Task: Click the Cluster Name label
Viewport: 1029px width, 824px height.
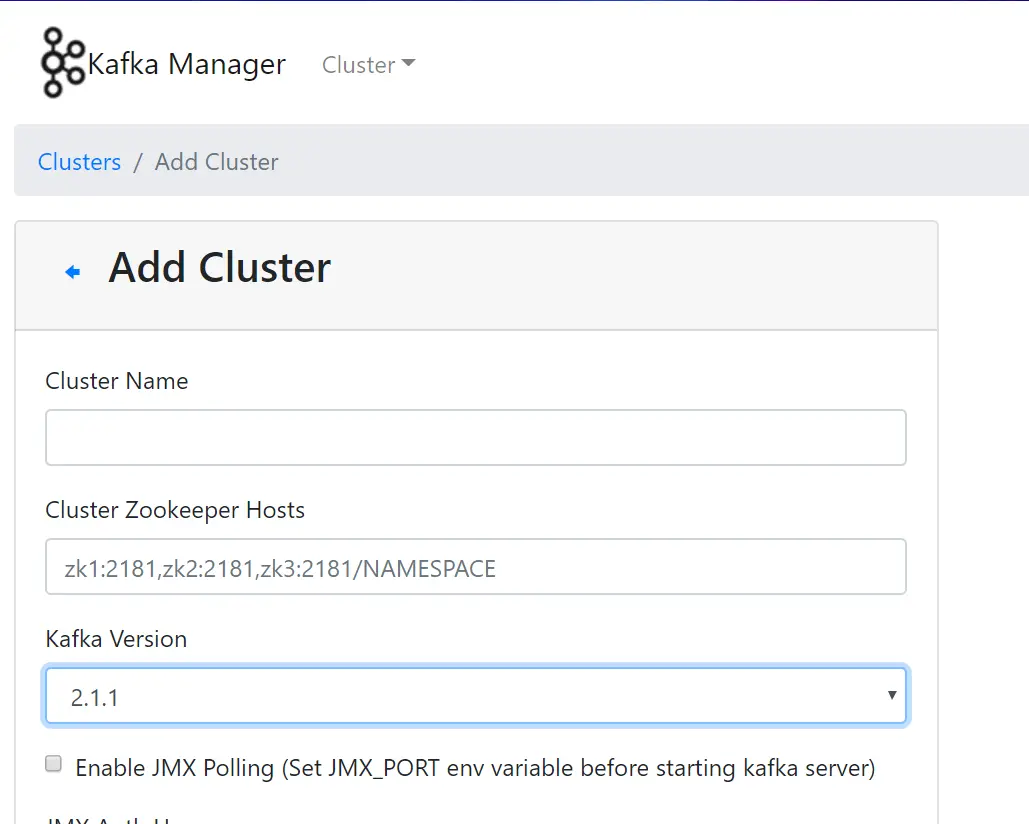Action: coord(116,381)
